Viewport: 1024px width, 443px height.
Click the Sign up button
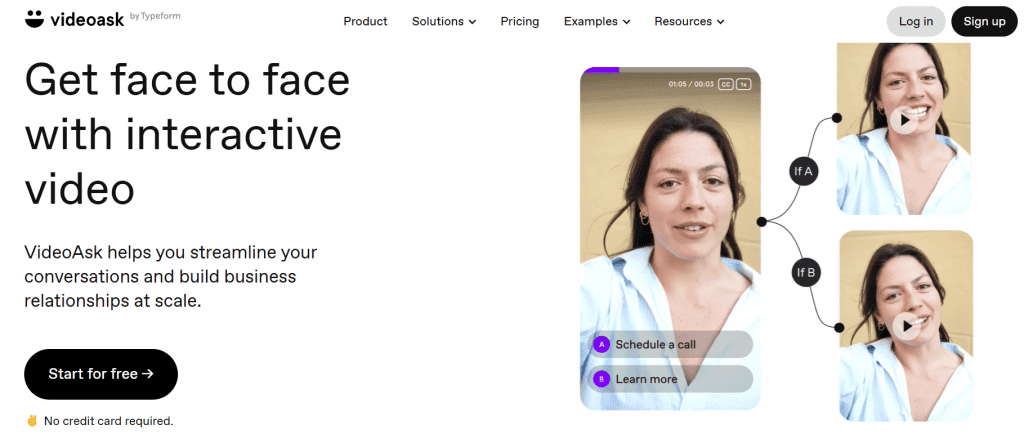984,21
